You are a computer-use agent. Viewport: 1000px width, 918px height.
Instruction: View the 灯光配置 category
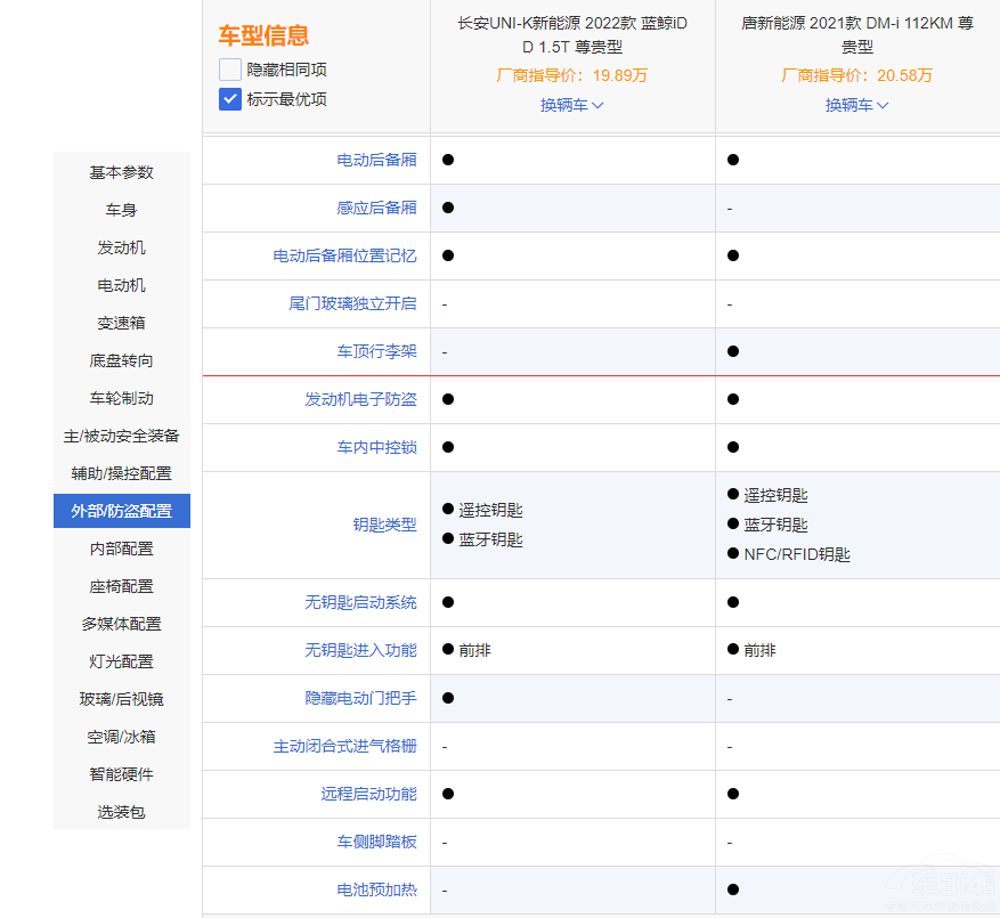click(x=121, y=661)
